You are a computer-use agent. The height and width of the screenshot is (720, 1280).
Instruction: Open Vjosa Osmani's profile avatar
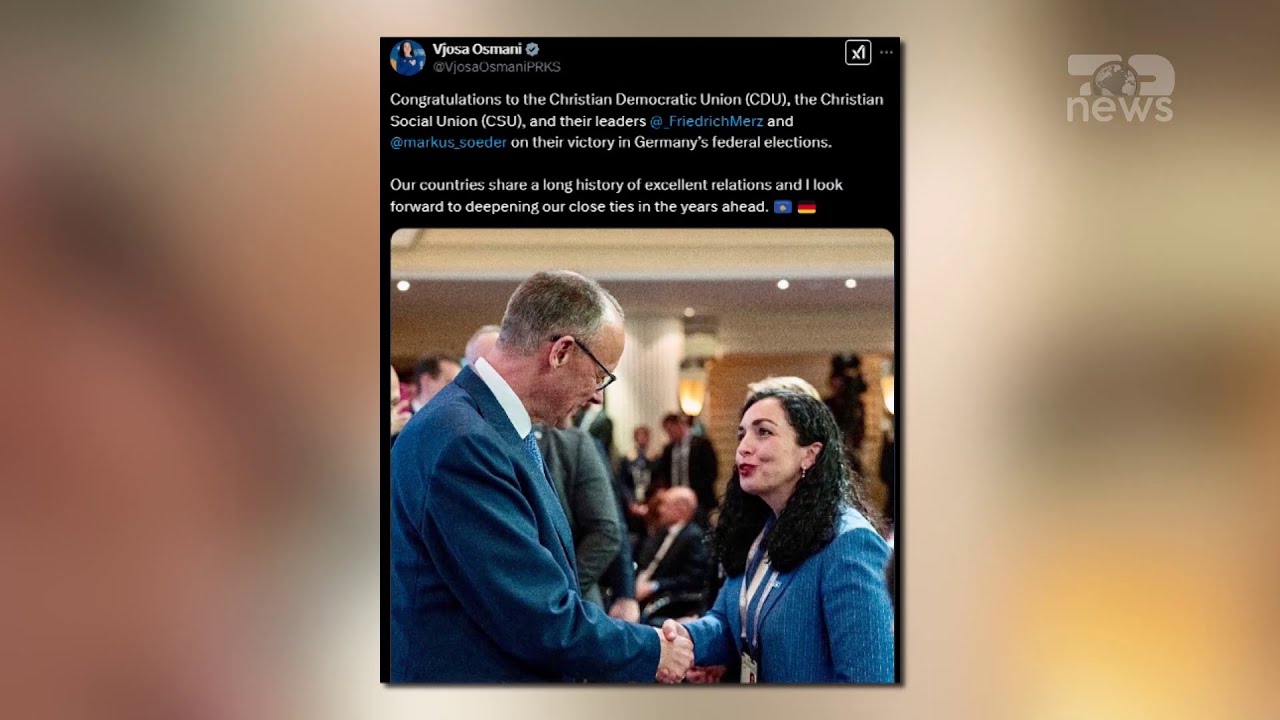click(x=408, y=58)
